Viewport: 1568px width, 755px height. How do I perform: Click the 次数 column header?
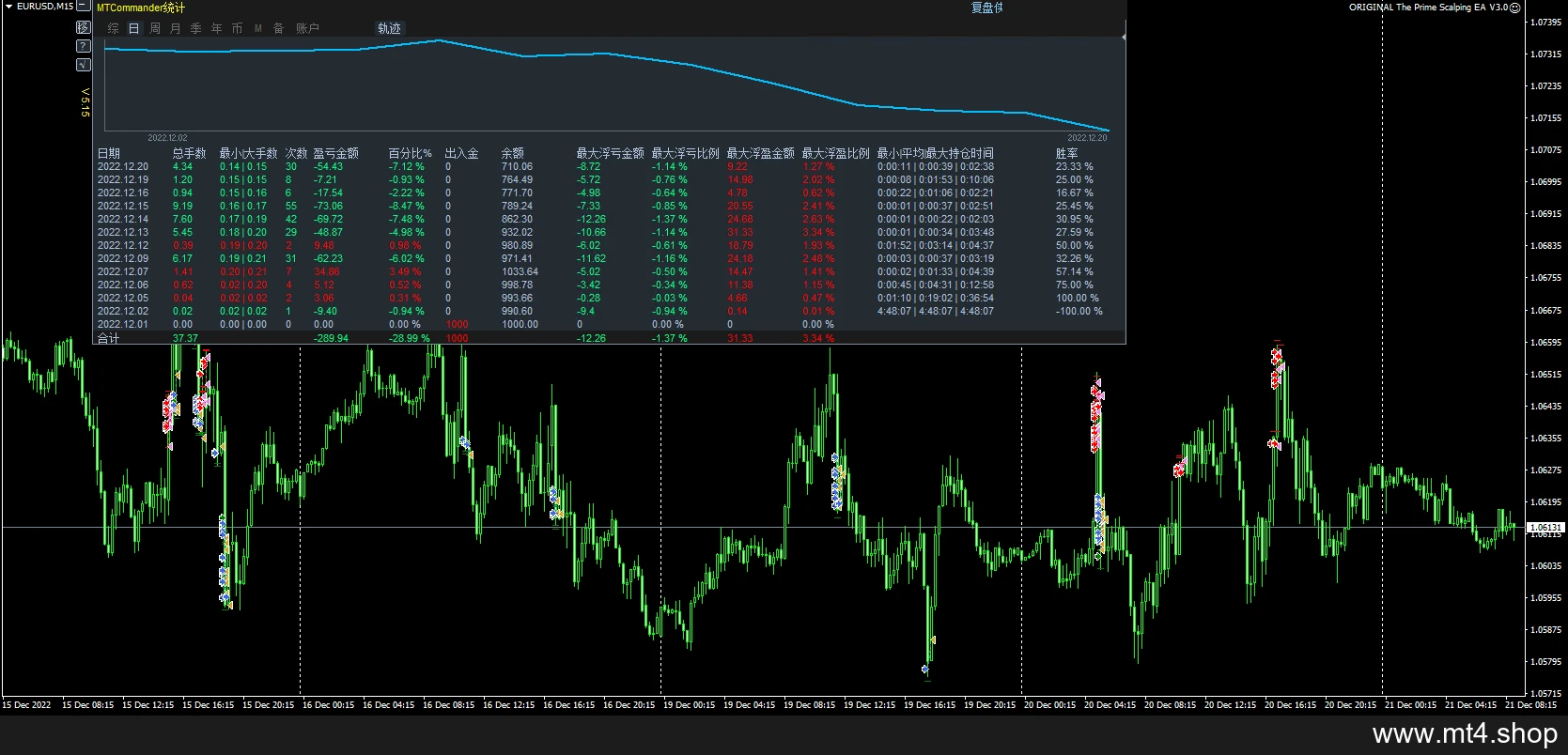click(x=296, y=153)
